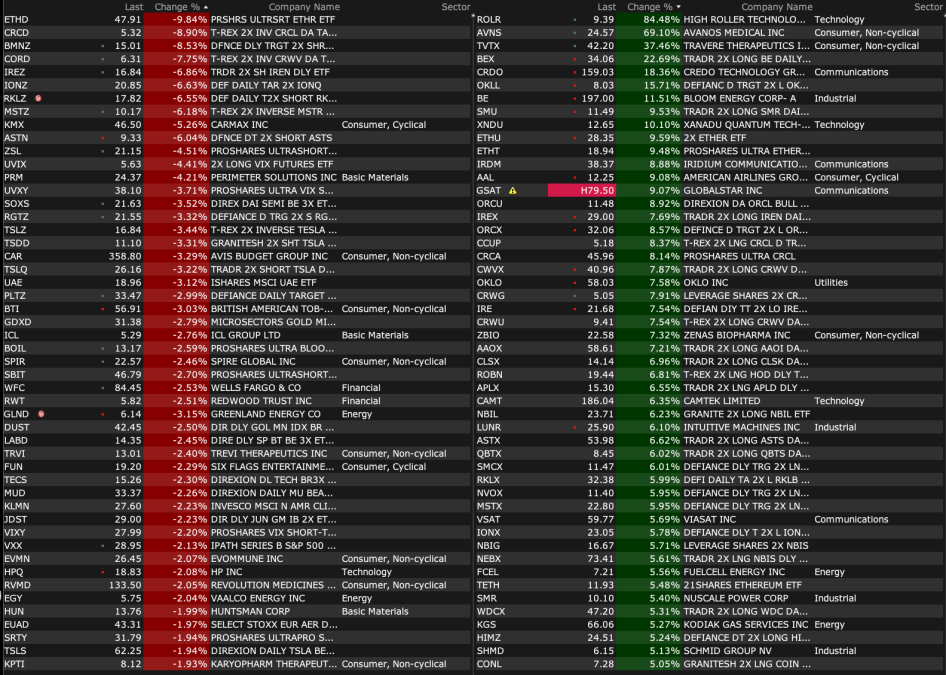Click the ascending sort arrow on the losers Change % header
946x675 pixels.
pyautogui.click(x=205, y=7)
